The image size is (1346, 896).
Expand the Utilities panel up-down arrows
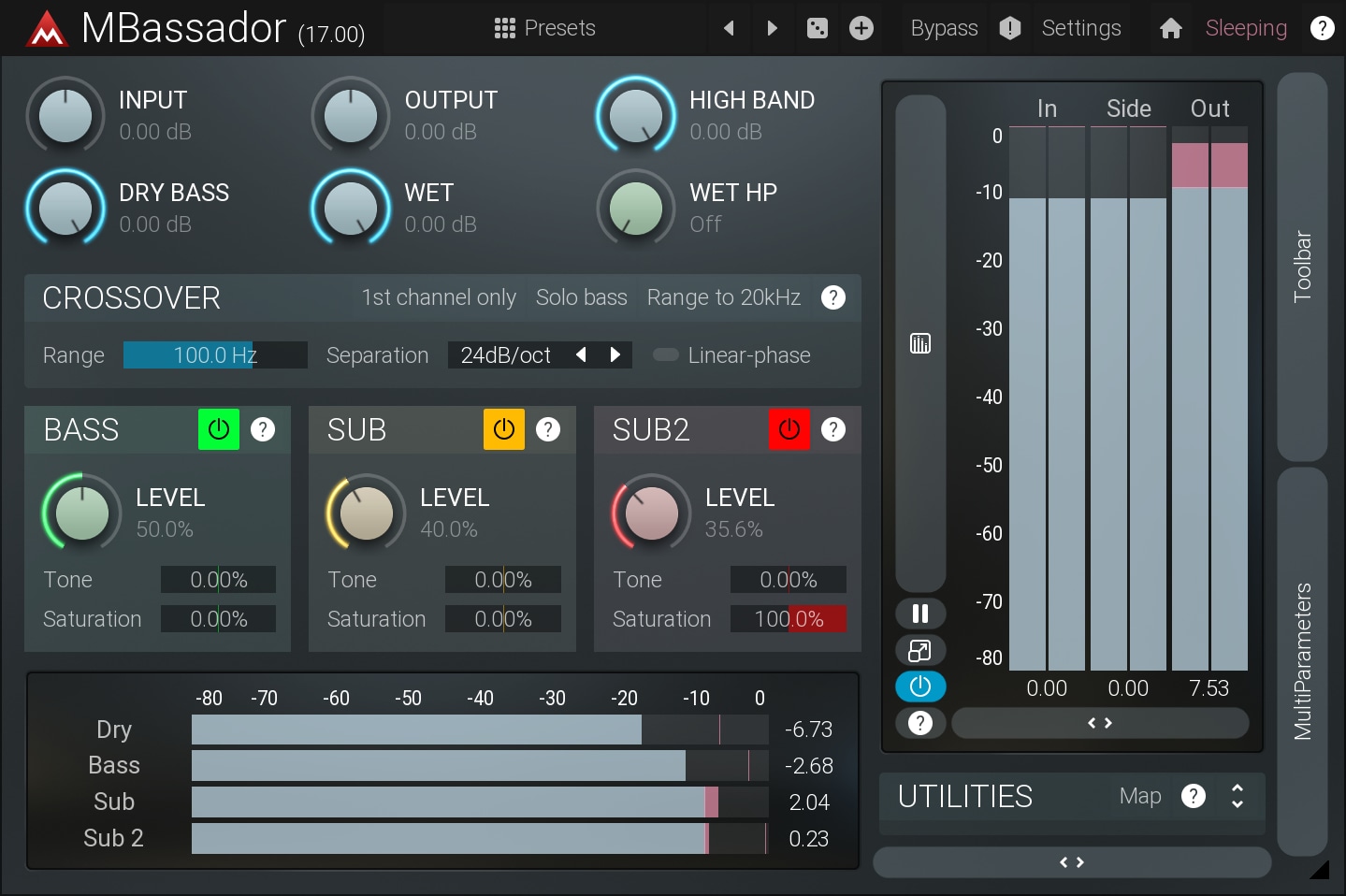pyautogui.click(x=1237, y=796)
